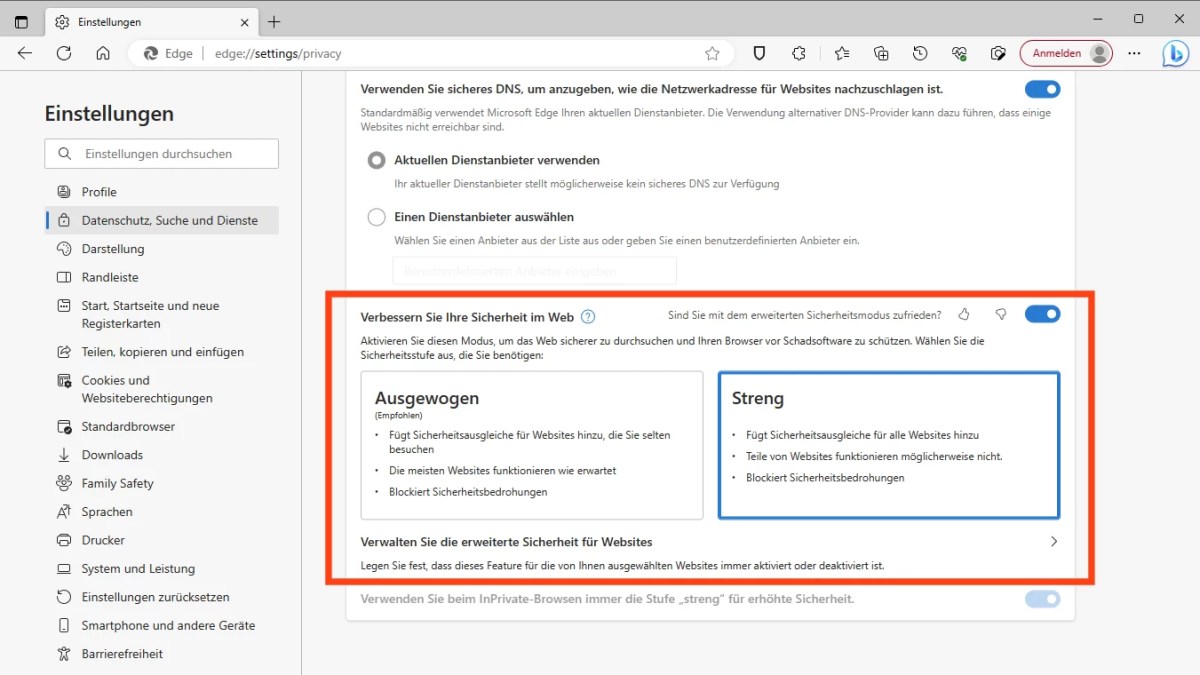This screenshot has width=1200, height=675.
Task: Click the Family Safety icon in sidebar
Action: pos(64,483)
